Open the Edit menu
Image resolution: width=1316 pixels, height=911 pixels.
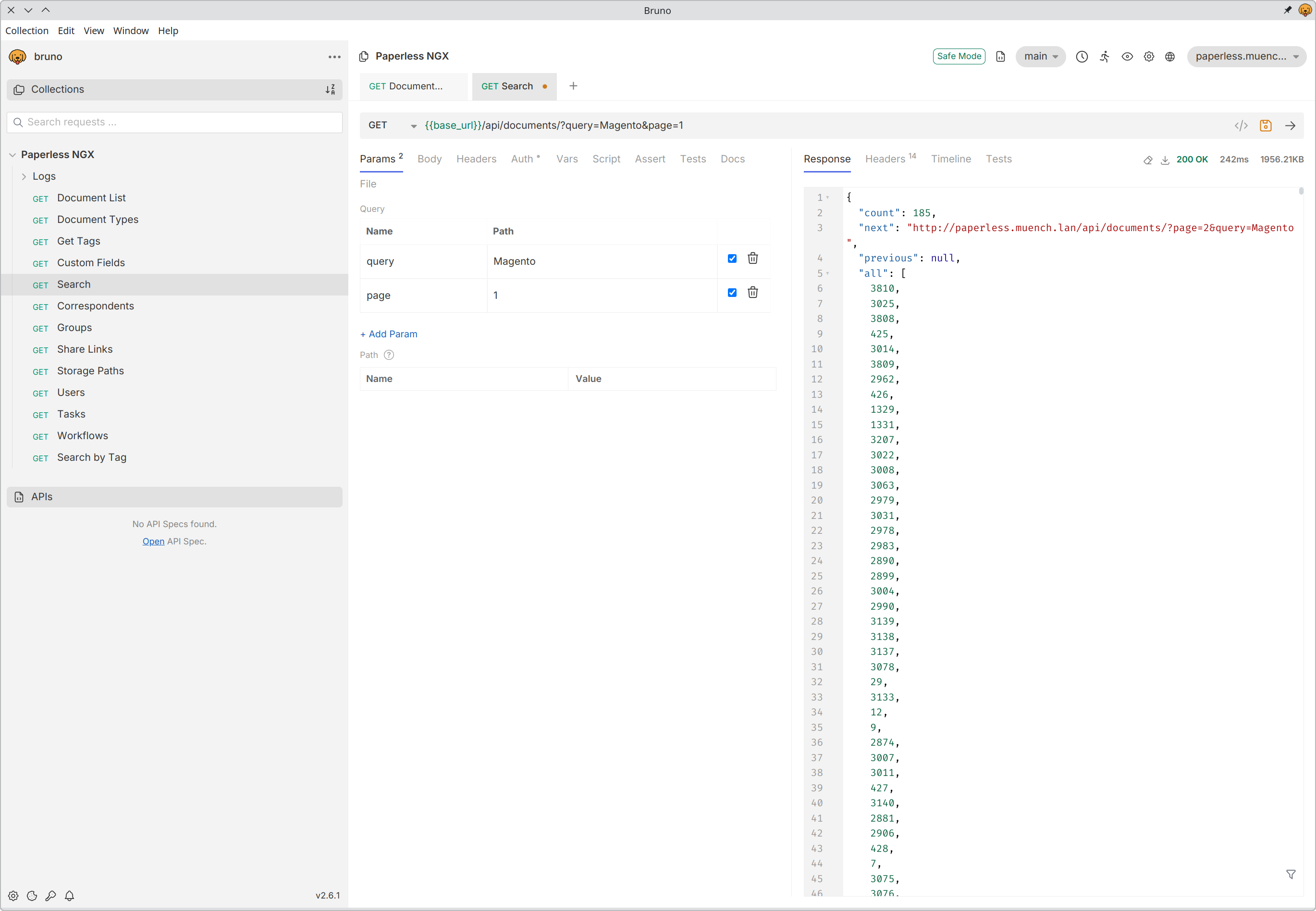tap(66, 31)
